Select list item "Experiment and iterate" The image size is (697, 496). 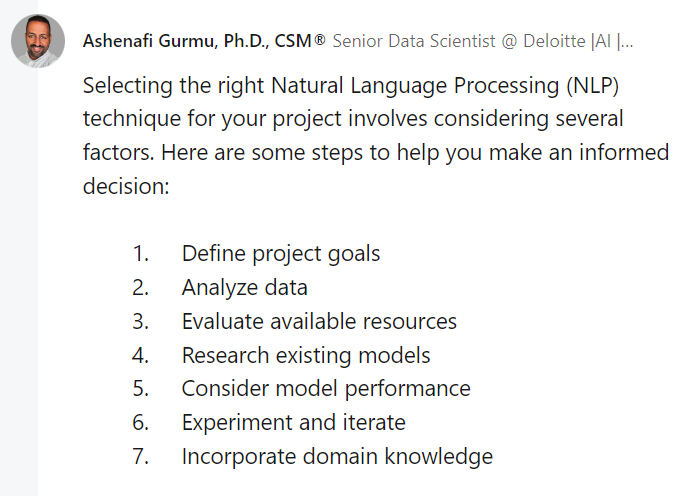(293, 422)
